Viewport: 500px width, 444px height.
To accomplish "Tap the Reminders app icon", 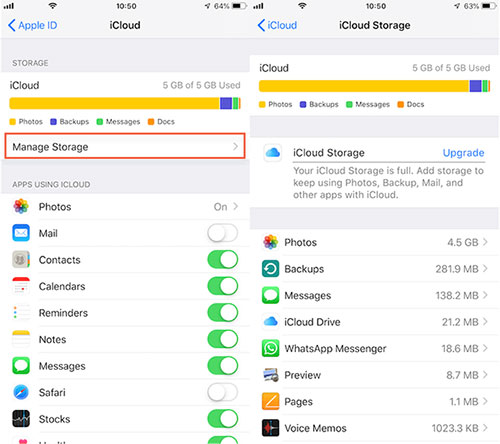I will click(21, 313).
